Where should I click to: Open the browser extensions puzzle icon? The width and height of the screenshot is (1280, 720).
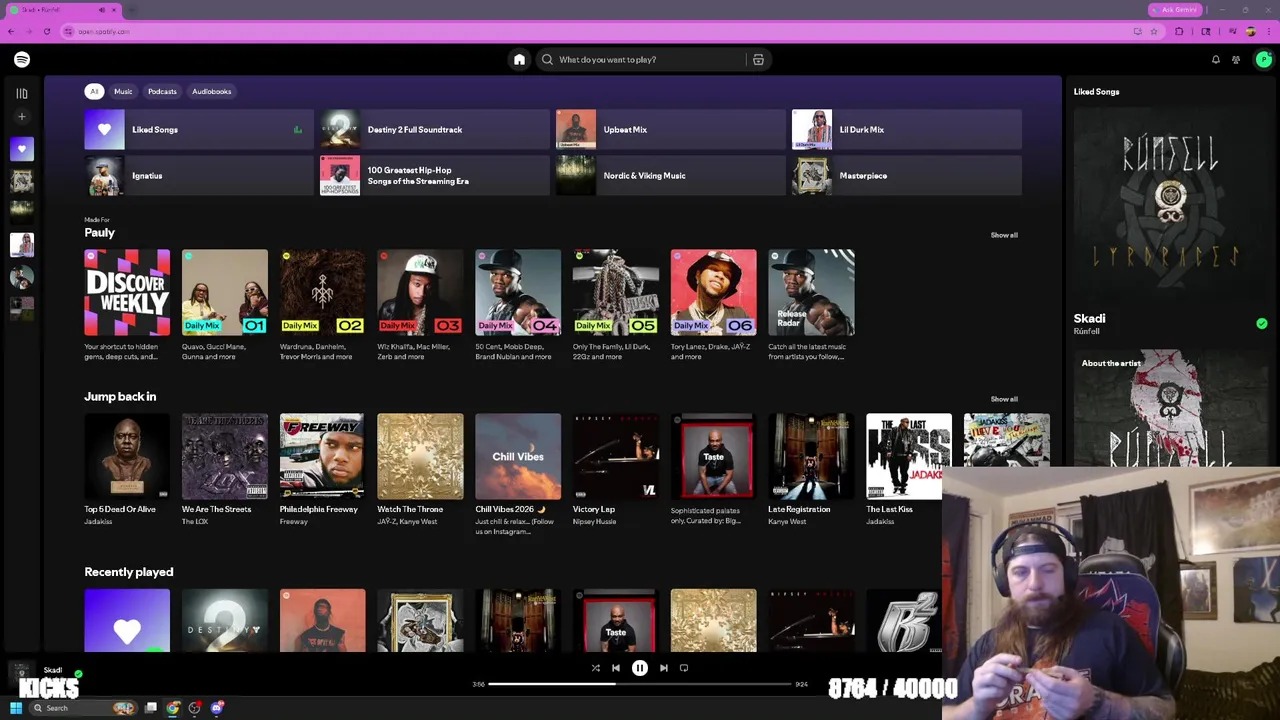(1179, 32)
